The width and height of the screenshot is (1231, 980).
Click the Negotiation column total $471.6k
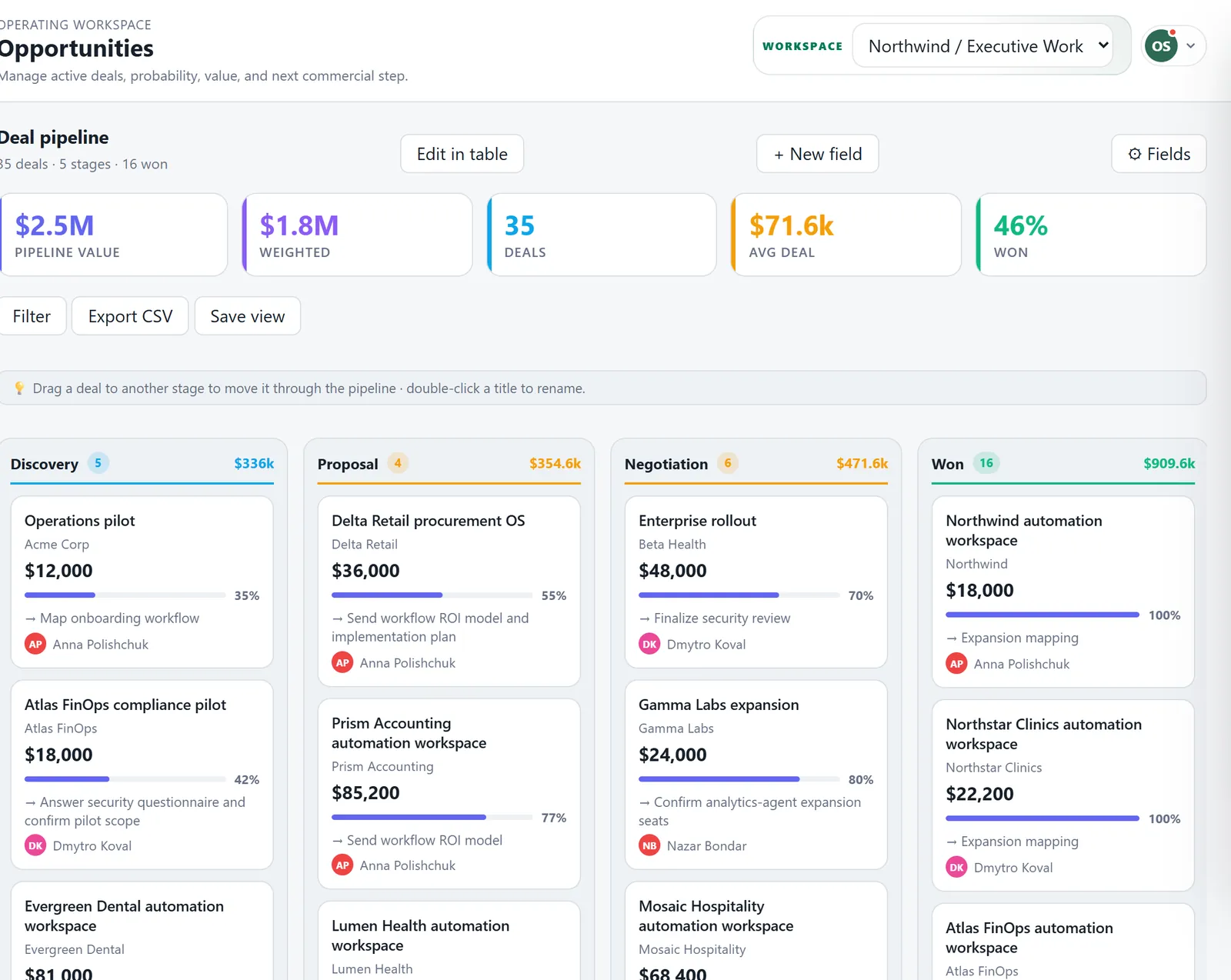coord(862,463)
